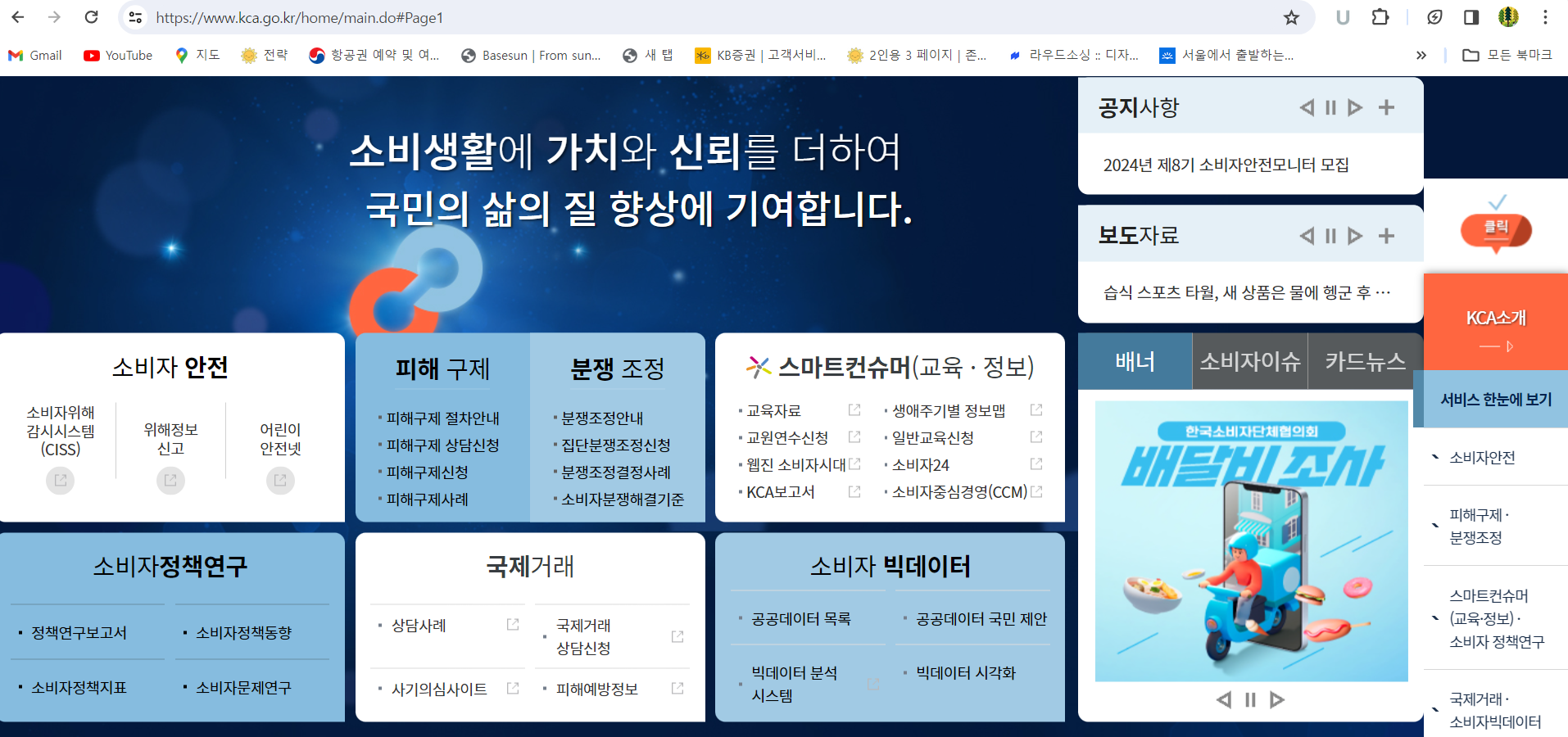Pause the 배달비 조사 banner slideshow
This screenshot has height=737, width=1568.
point(1250,700)
